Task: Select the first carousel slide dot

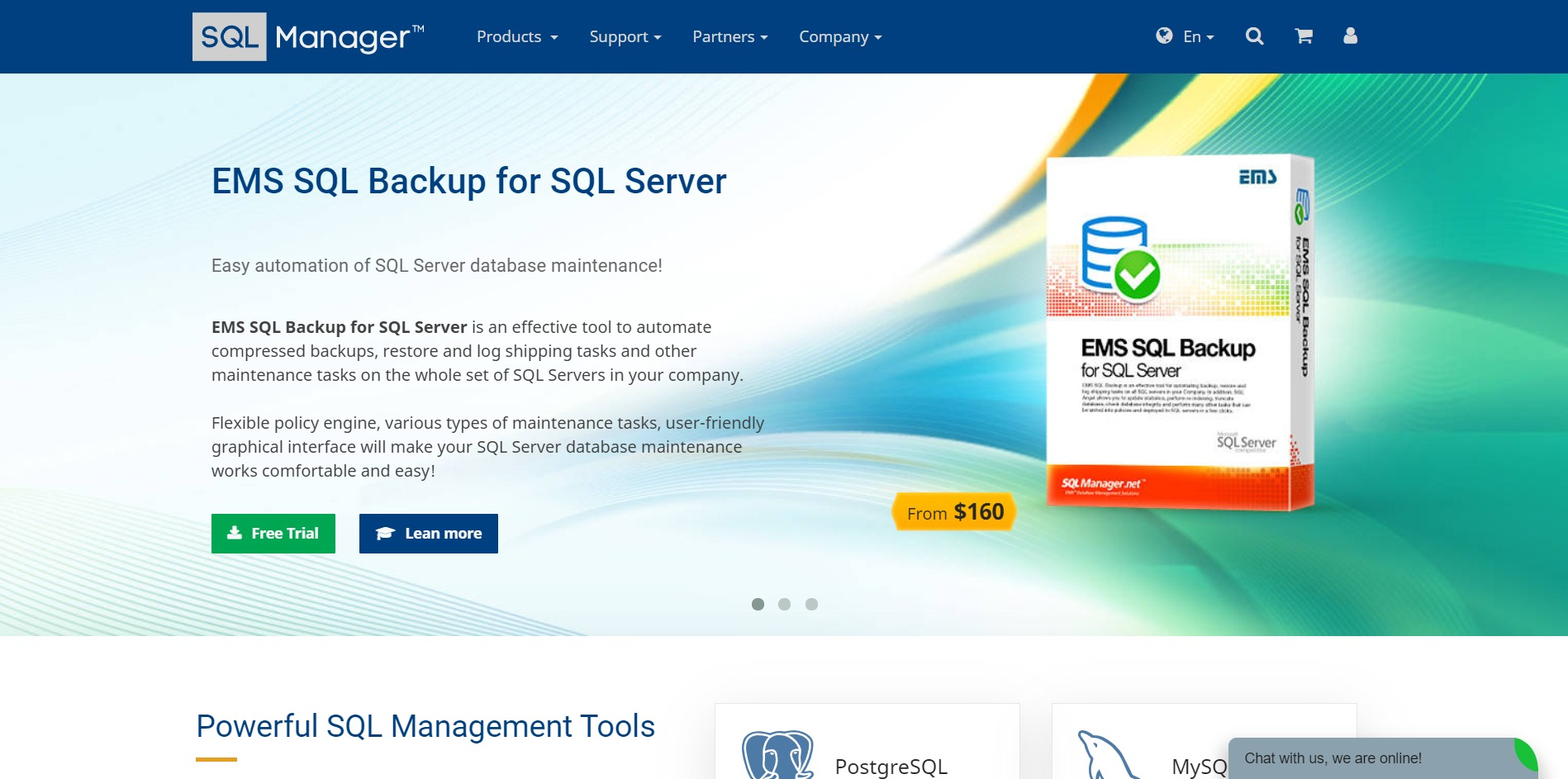Action: pos(758,604)
